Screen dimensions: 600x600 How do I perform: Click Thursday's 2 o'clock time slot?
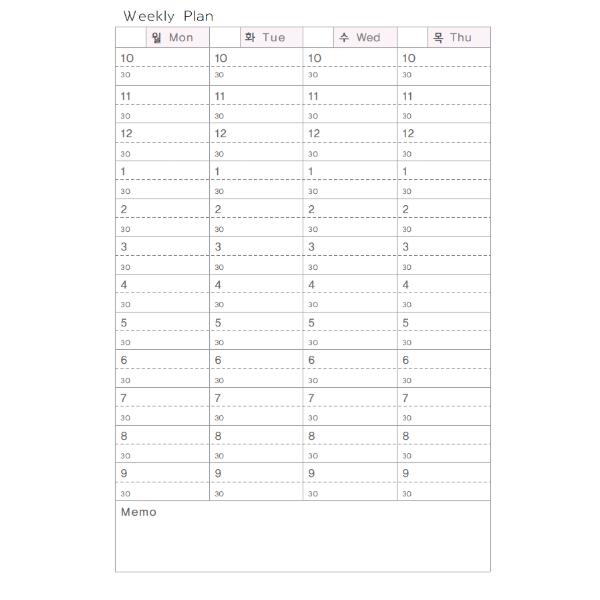(x=444, y=209)
